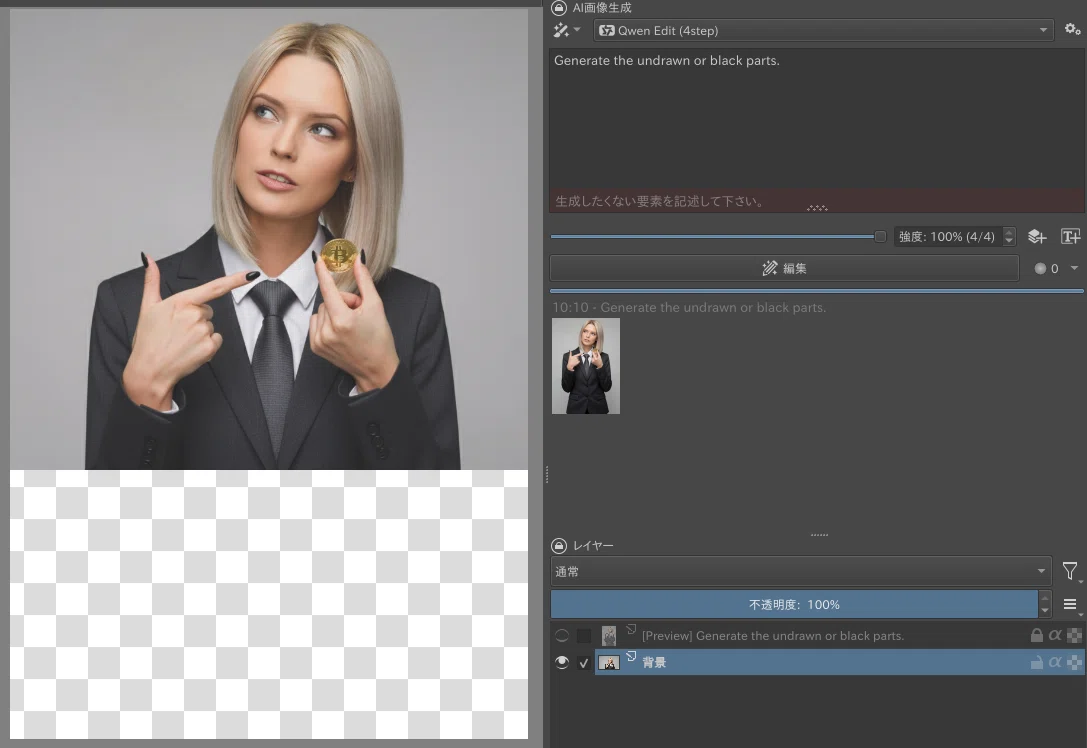The width and height of the screenshot is (1087, 748).
Task: Toggle inherit alpha on the [Preview] layer
Action: click(1055, 635)
